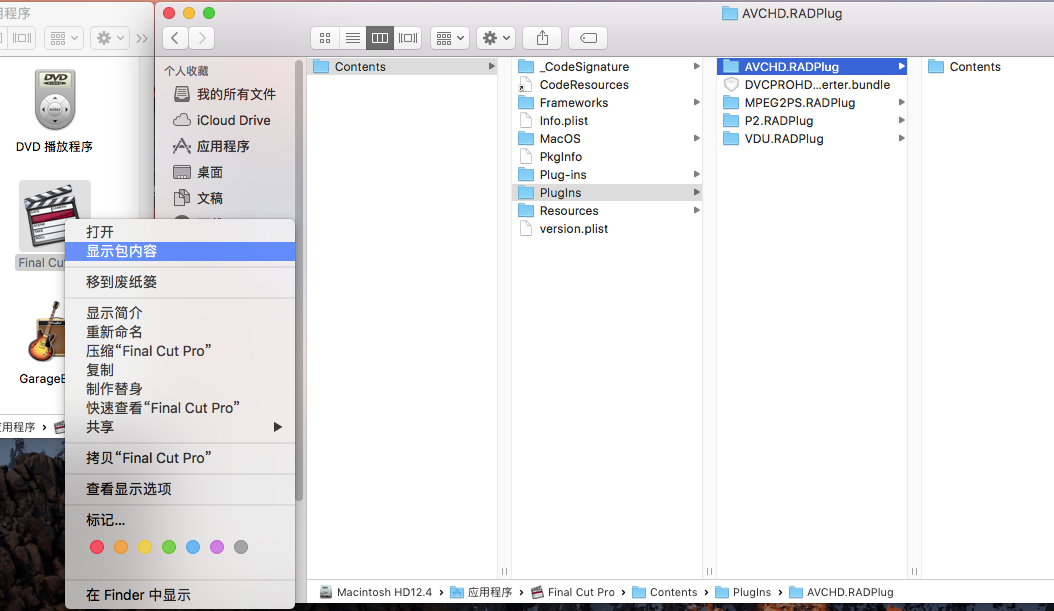Switch to column view in Finder toolbar
Screen dimensions: 1054x611
tap(380, 38)
